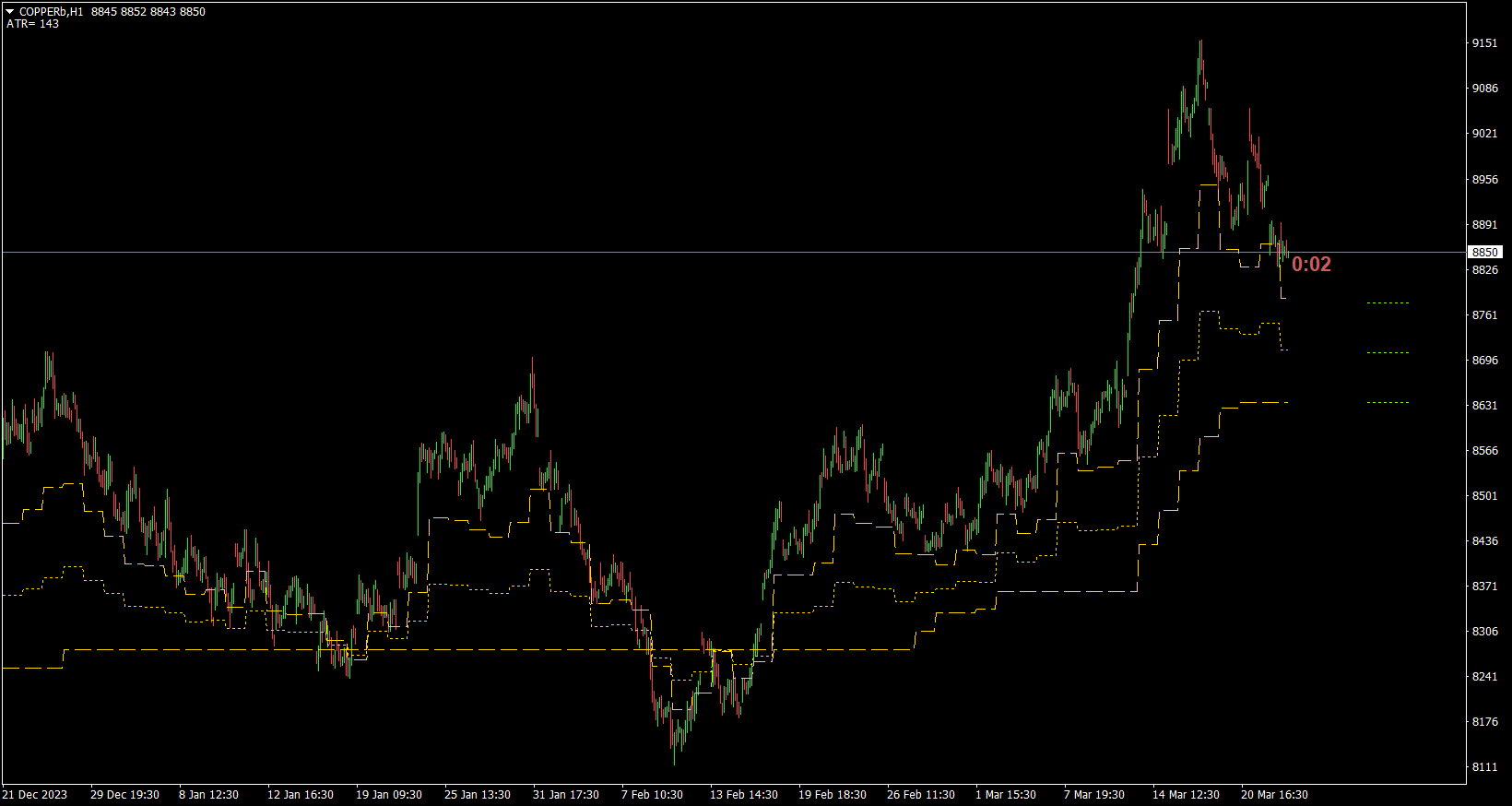Click the 9021 price scale label
This screenshot has width=1512, height=806.
tap(1484, 134)
